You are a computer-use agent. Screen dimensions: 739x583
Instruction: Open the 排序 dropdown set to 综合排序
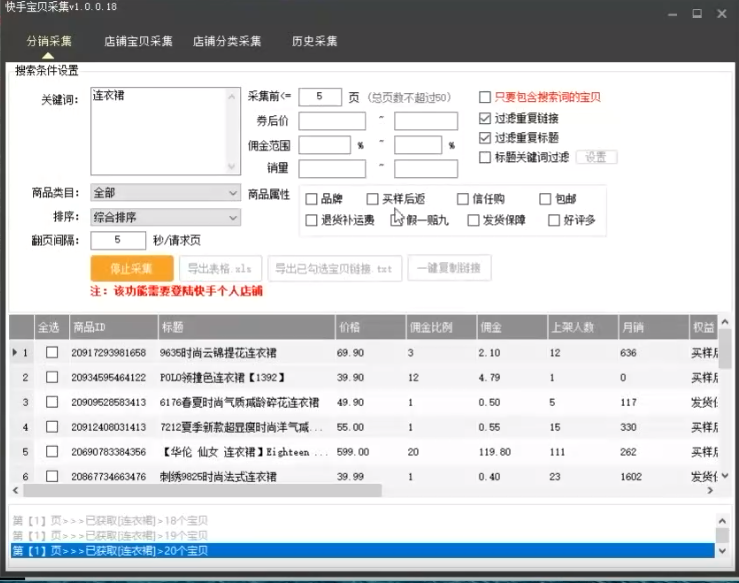pos(165,217)
